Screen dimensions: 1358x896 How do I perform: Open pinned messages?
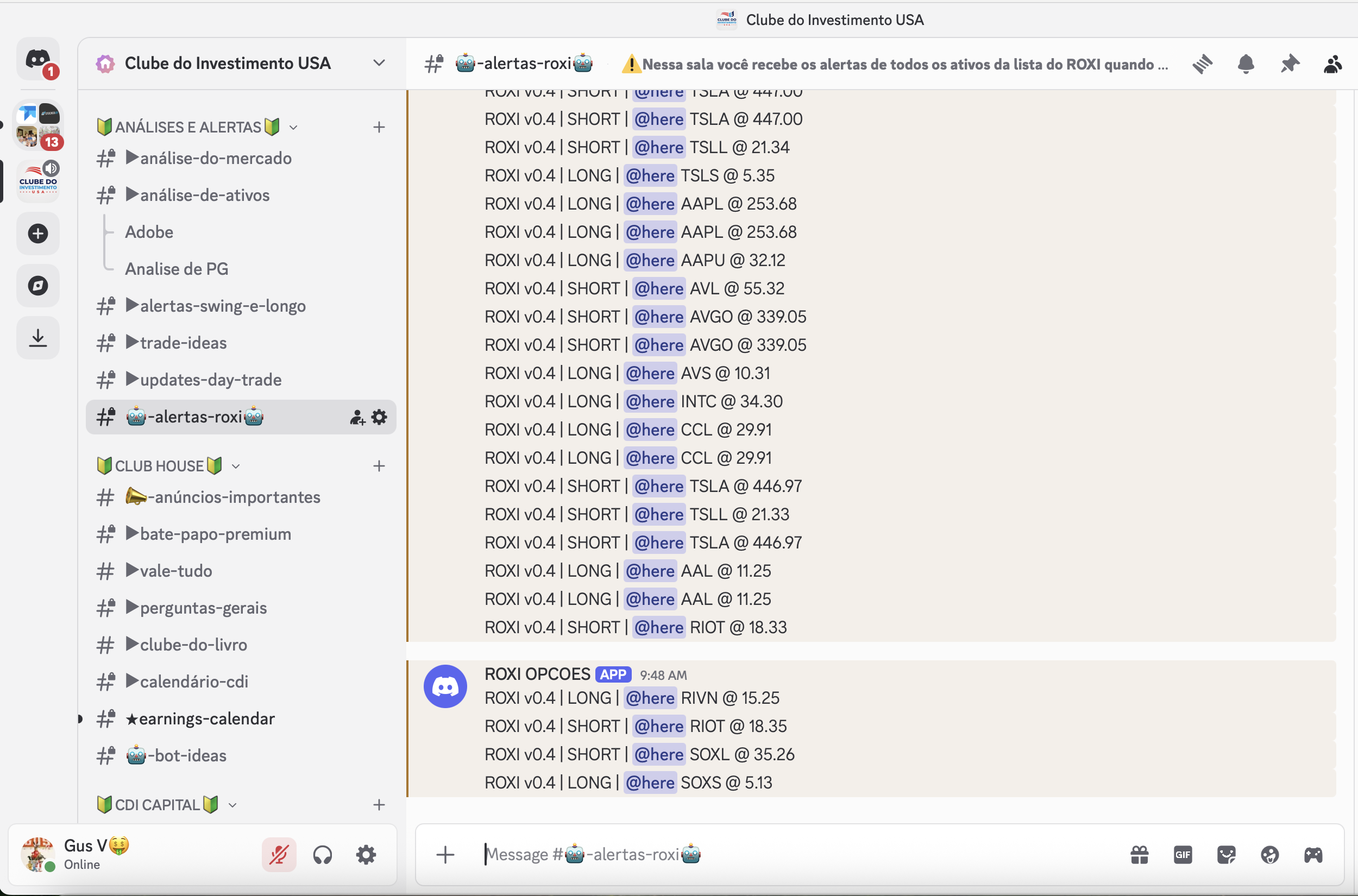click(x=1290, y=64)
